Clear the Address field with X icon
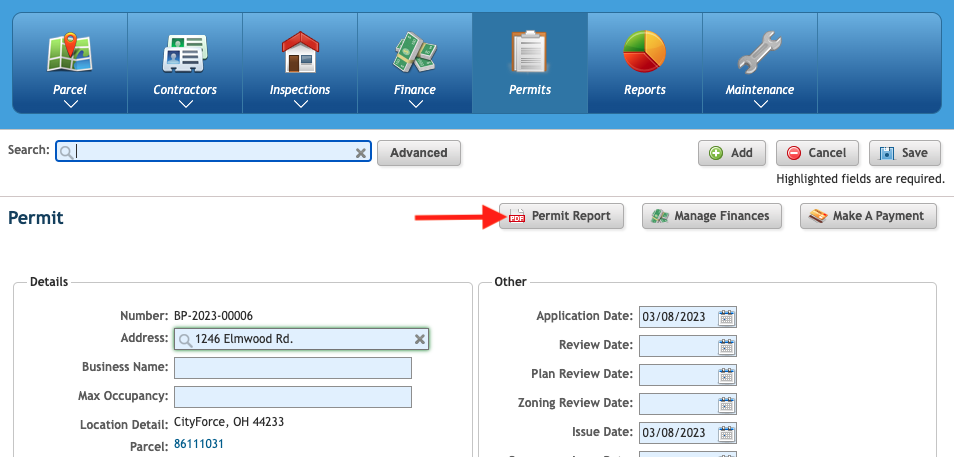Viewport: 954px width, 457px height. (x=420, y=339)
